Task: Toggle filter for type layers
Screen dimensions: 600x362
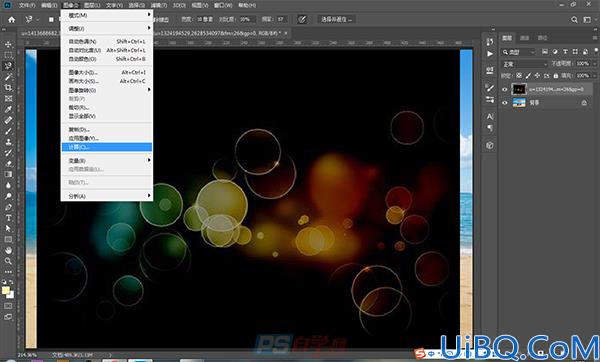Action: click(565, 52)
